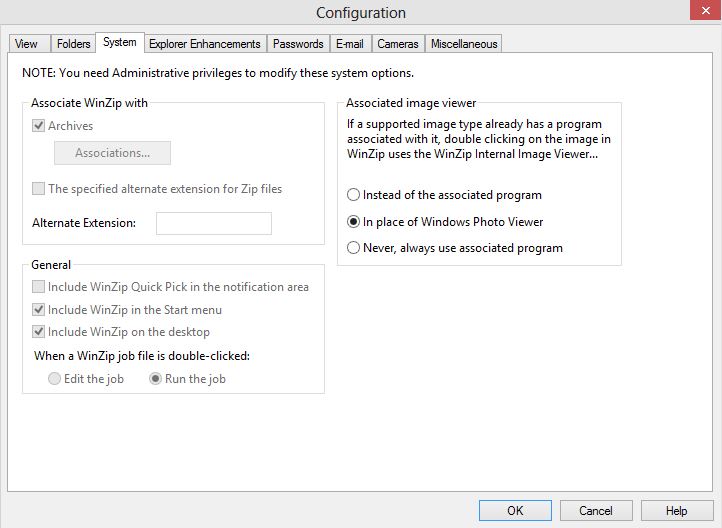Open Help for this dialog
The image size is (722, 528).
pos(676,511)
